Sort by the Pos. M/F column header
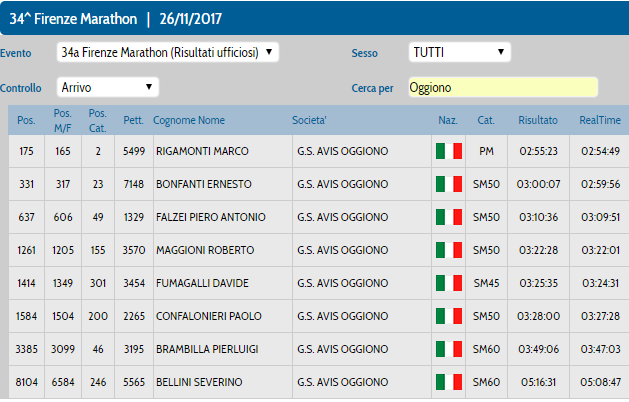 coord(63,120)
